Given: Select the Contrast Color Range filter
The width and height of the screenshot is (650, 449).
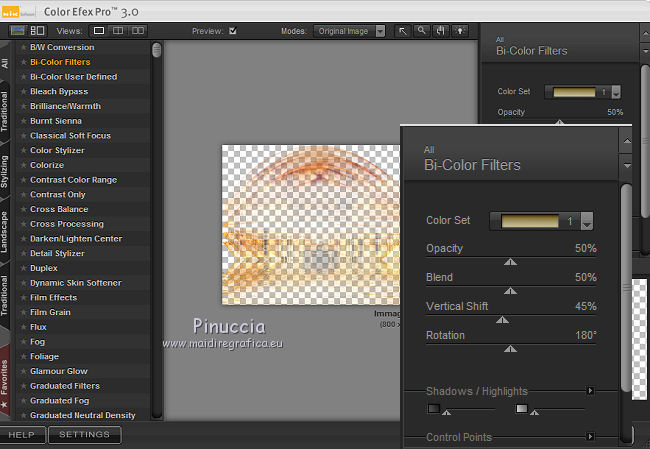Looking at the screenshot, I should click(x=73, y=180).
